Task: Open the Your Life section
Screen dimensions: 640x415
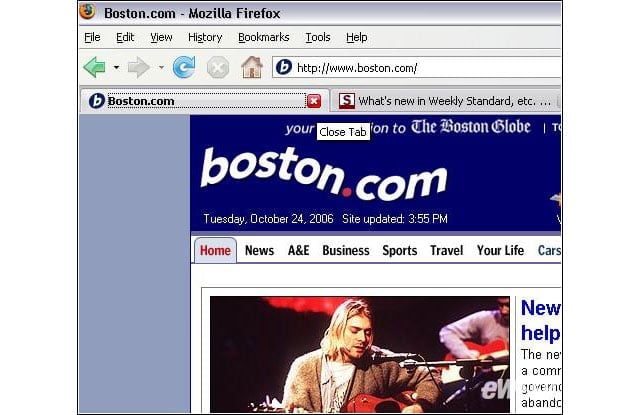Action: pyautogui.click(x=500, y=250)
